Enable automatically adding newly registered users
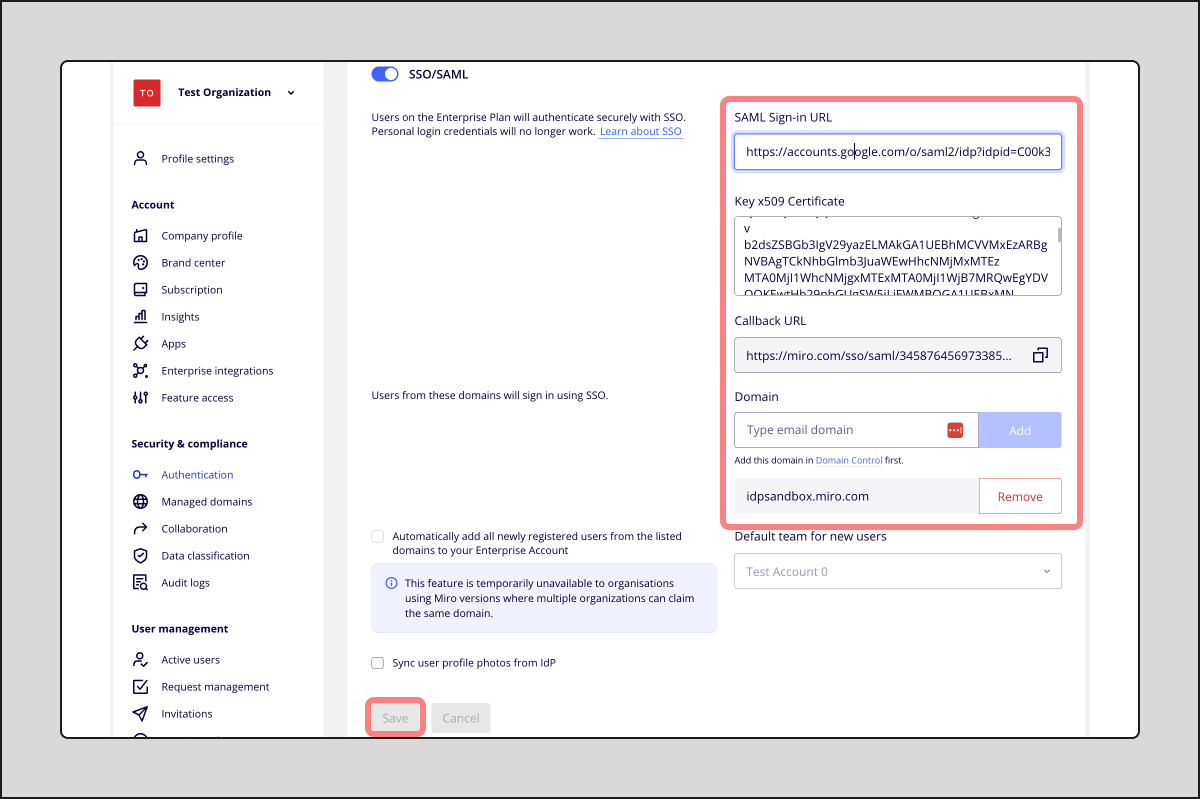This screenshot has height=799, width=1200. [377, 536]
